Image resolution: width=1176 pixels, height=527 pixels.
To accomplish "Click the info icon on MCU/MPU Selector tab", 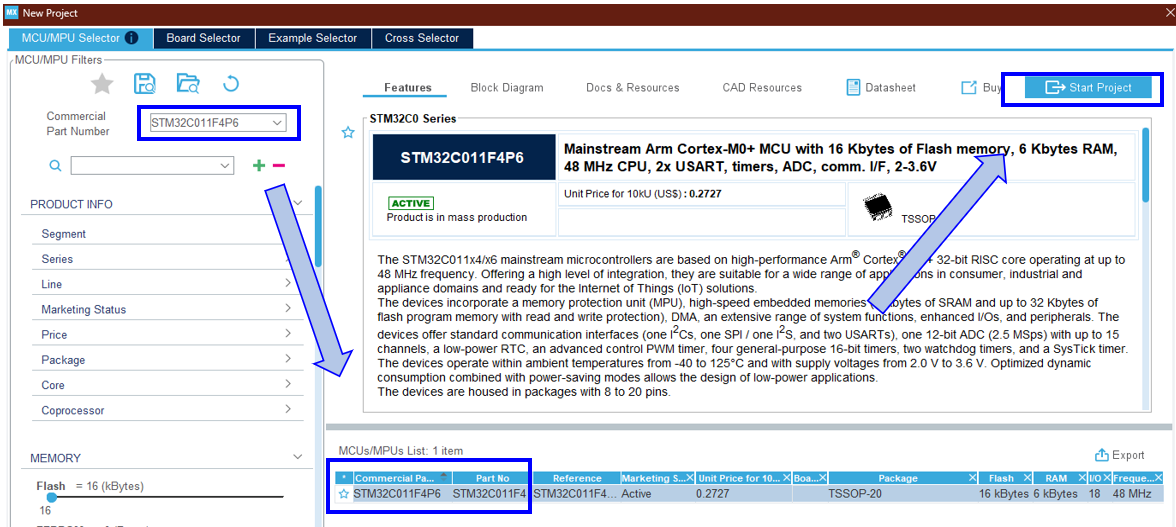I will 131,38.
